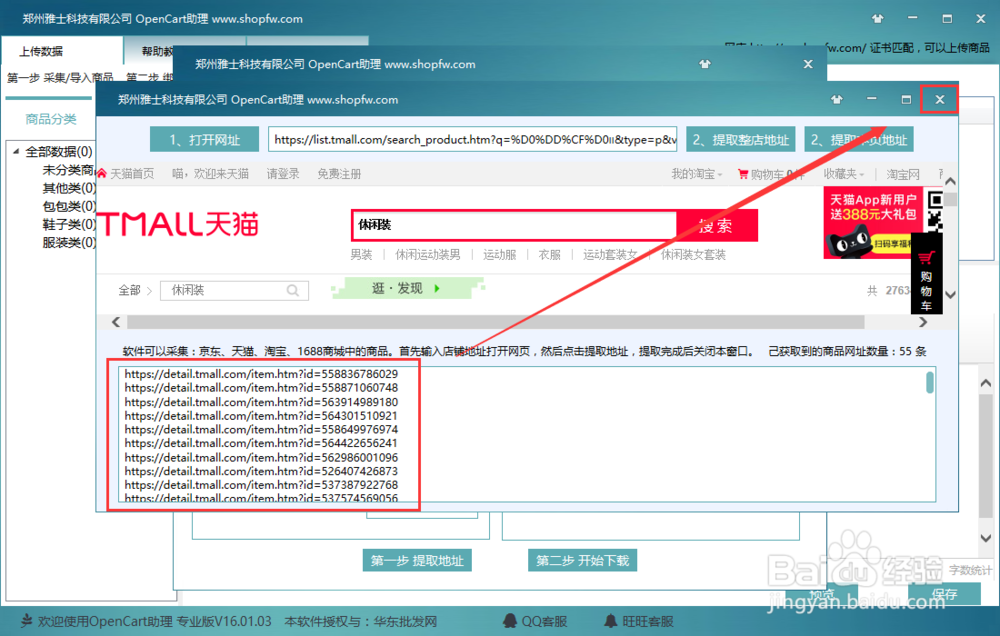Open the shopping cart icon 购物车

pos(743,174)
